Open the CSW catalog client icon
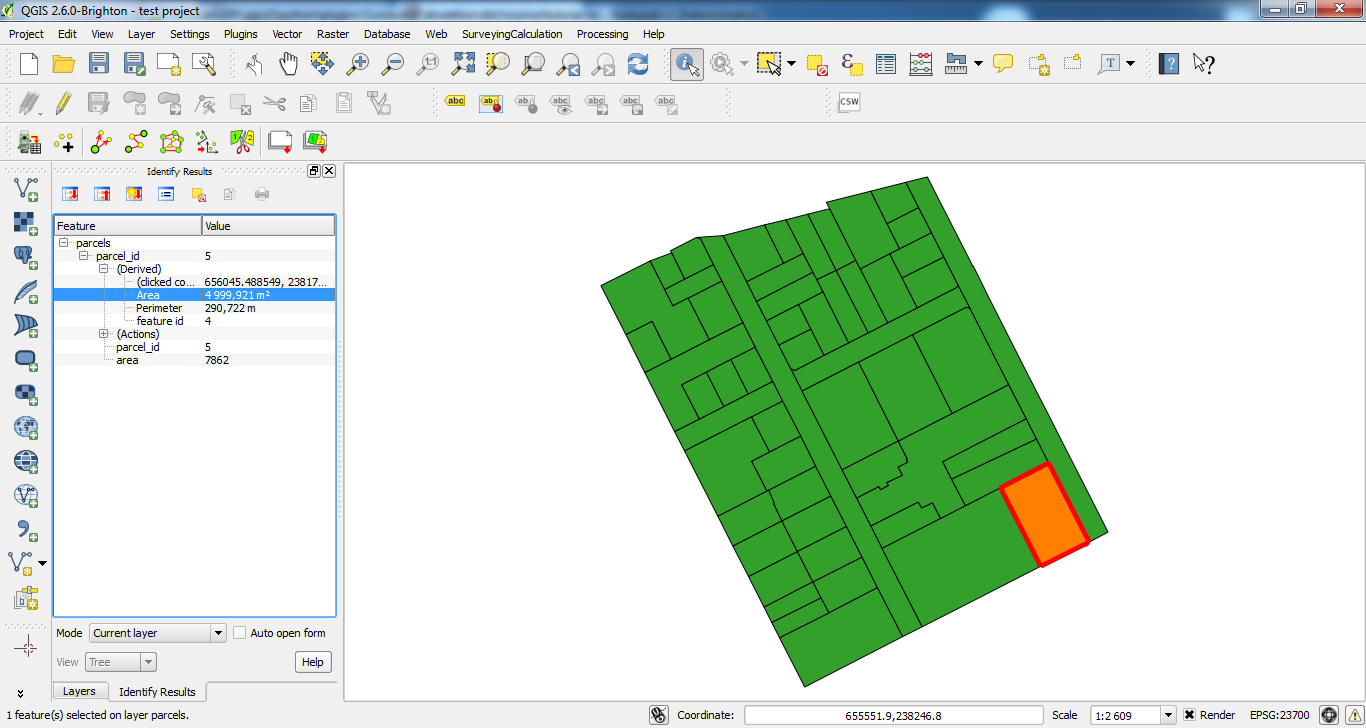 pyautogui.click(x=849, y=102)
